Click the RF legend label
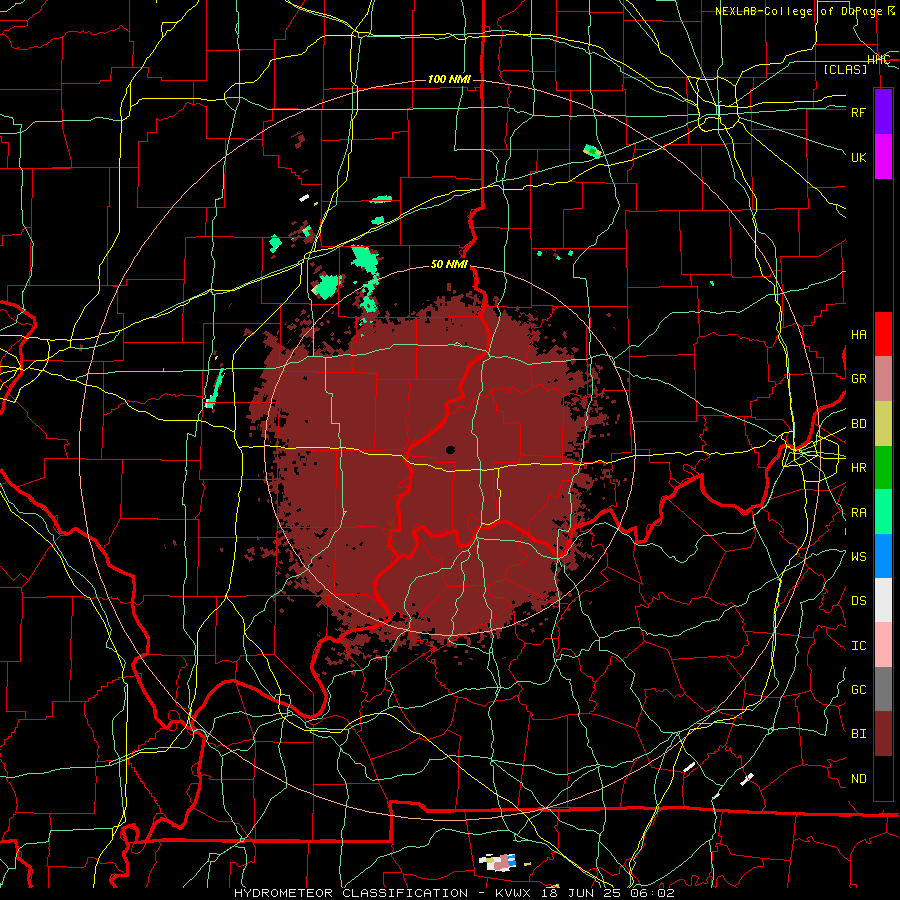Viewport: 900px width, 900px height. 858,112
